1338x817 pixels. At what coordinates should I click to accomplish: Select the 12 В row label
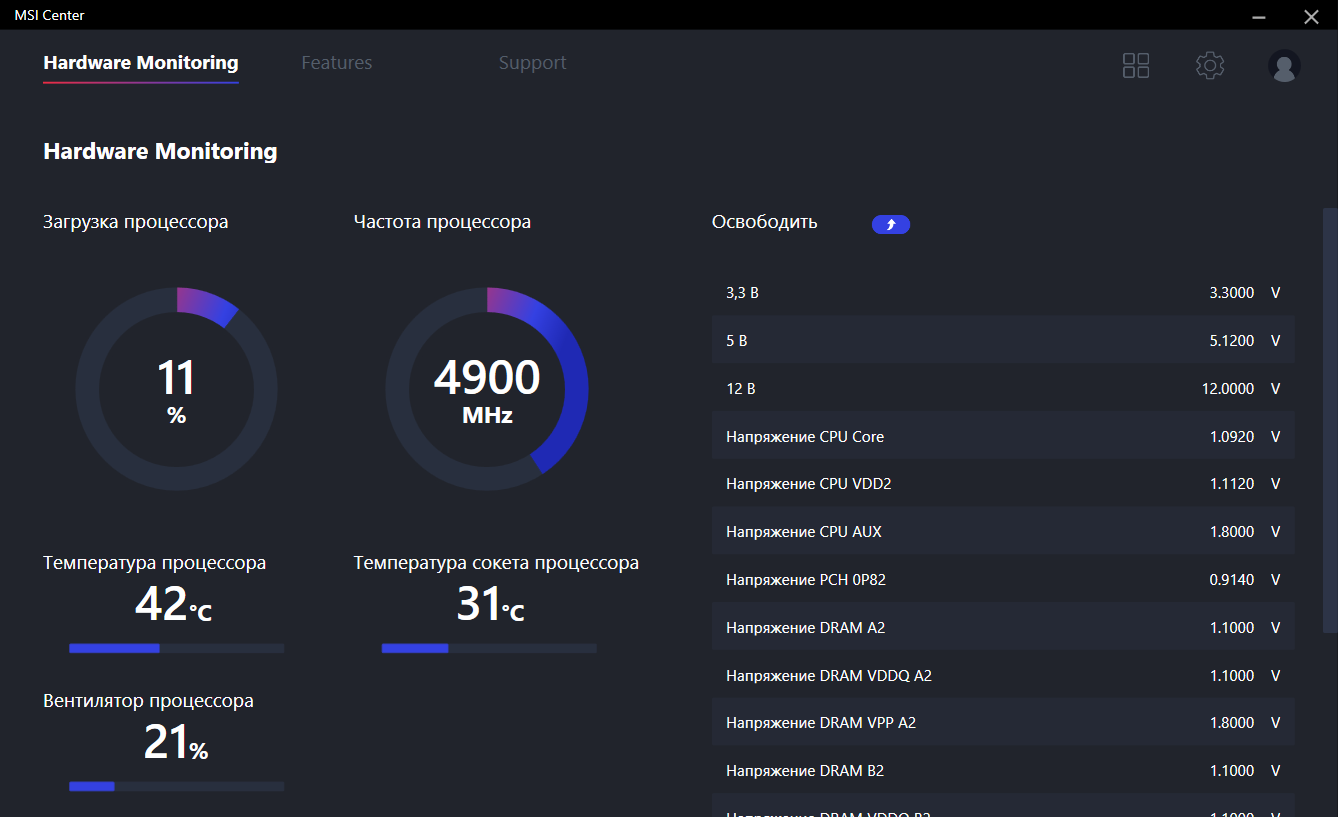click(741, 389)
